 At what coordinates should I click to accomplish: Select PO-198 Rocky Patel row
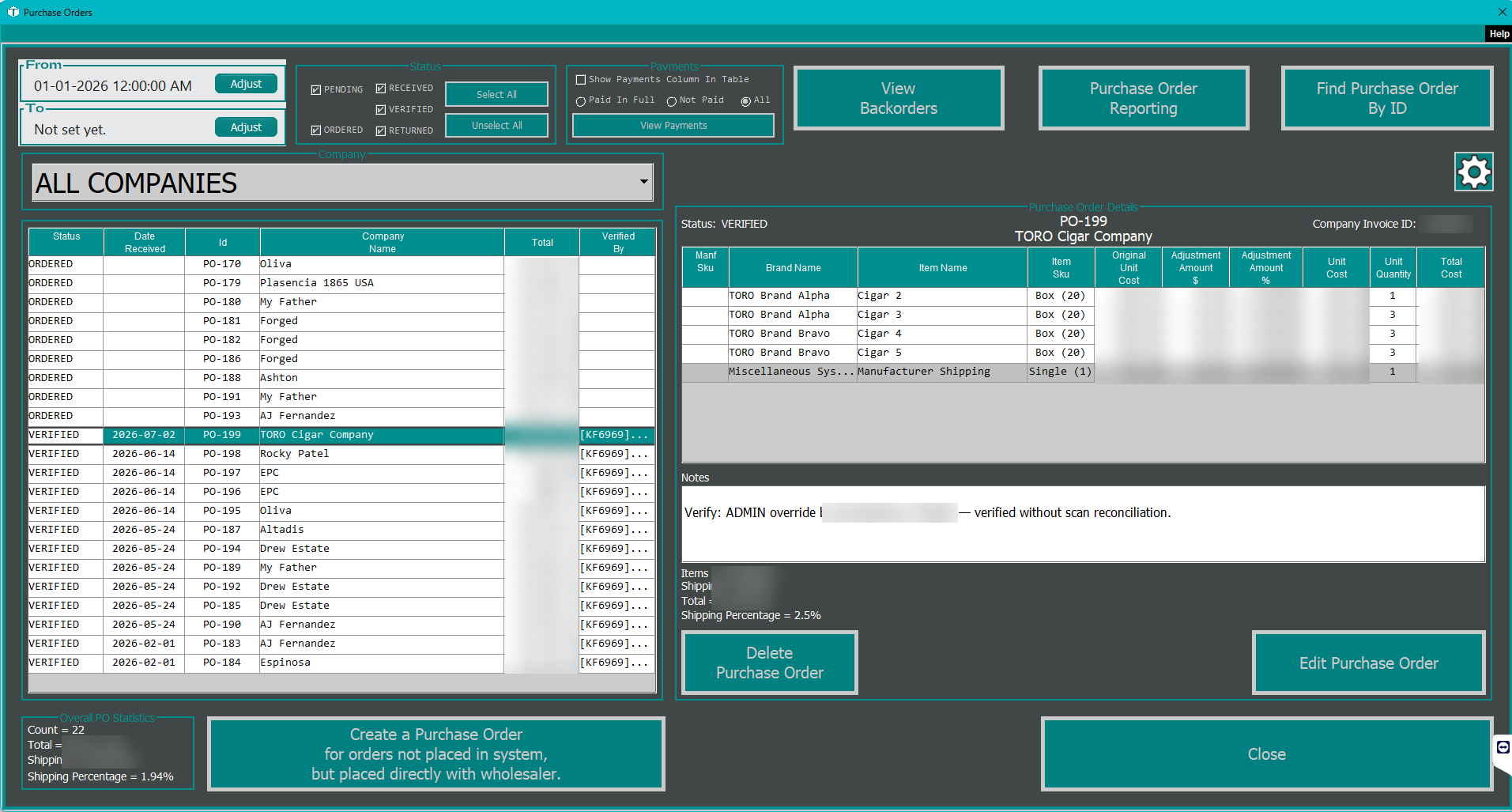coord(341,454)
